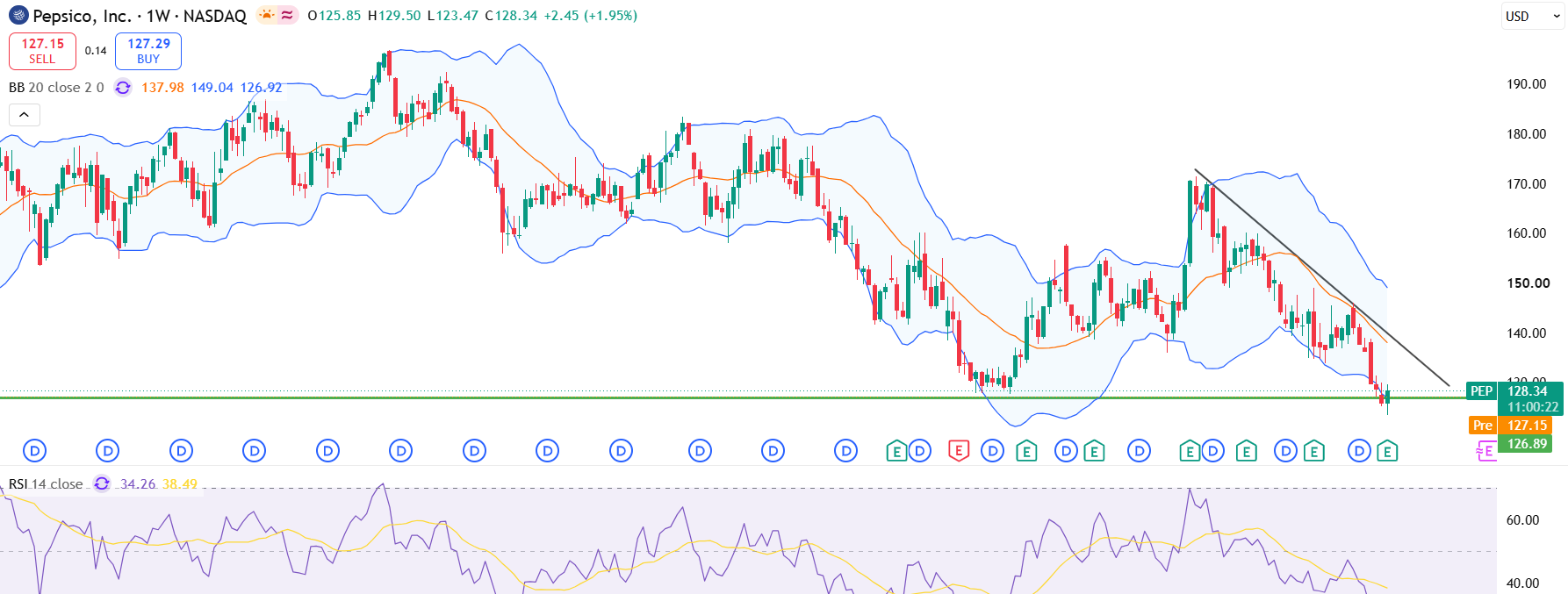
Task: Click the 127.15 SELL button
Action: pyautogui.click(x=42, y=51)
